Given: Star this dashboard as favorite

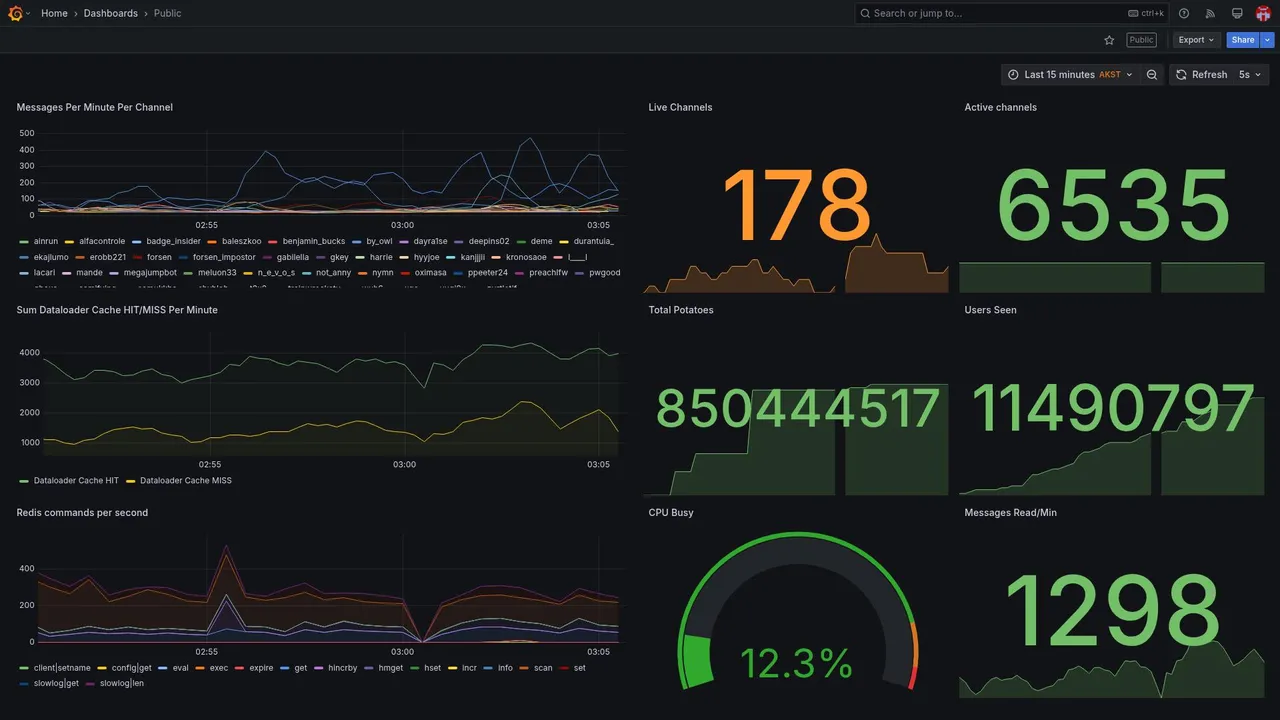Looking at the screenshot, I should [1109, 40].
